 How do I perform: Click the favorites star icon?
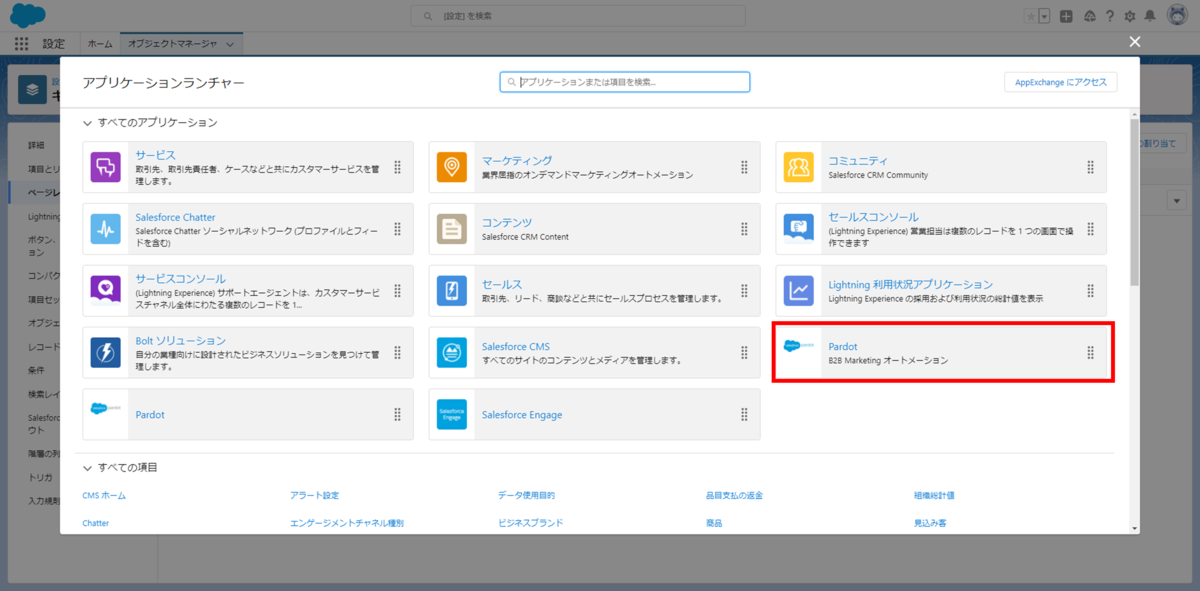tap(1030, 16)
